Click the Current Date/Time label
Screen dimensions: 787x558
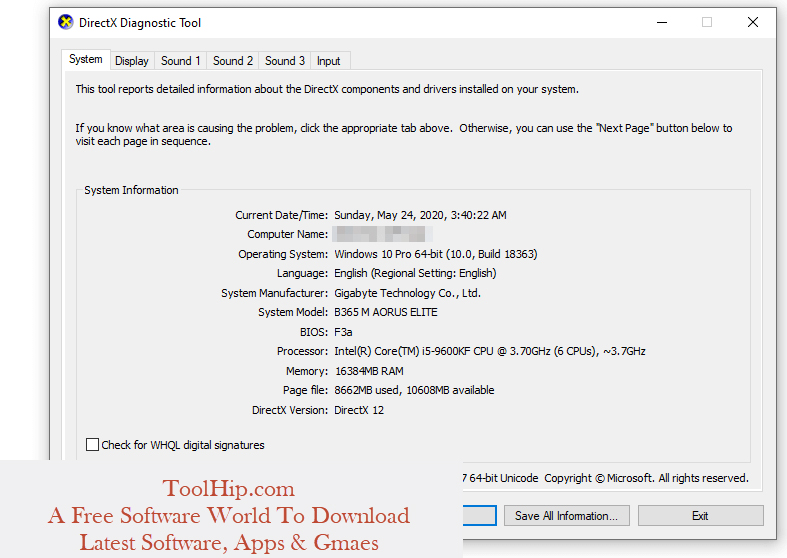click(282, 215)
